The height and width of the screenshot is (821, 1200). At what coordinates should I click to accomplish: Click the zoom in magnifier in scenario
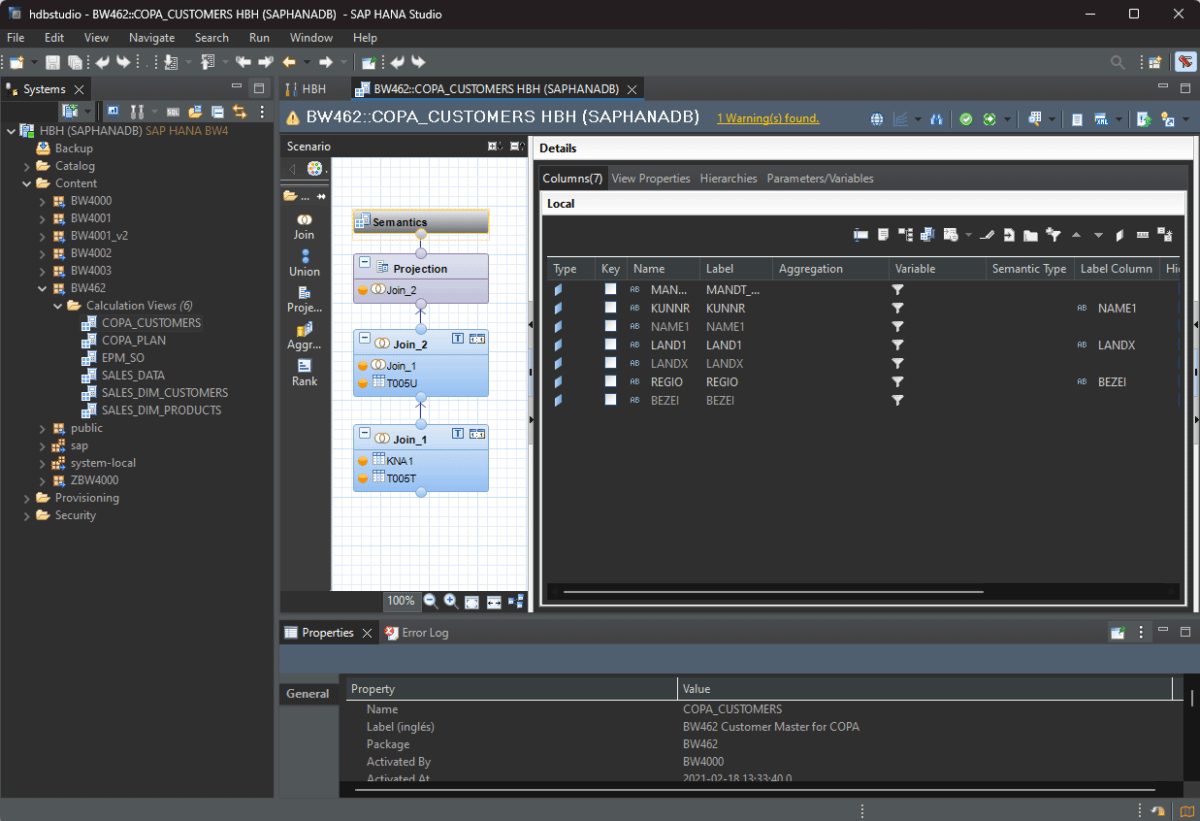[451, 601]
